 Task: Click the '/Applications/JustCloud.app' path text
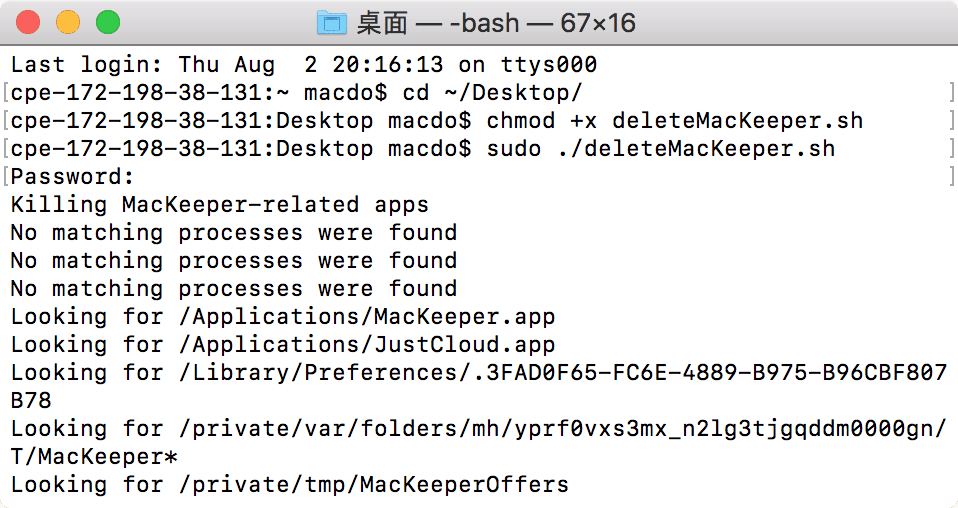click(367, 345)
